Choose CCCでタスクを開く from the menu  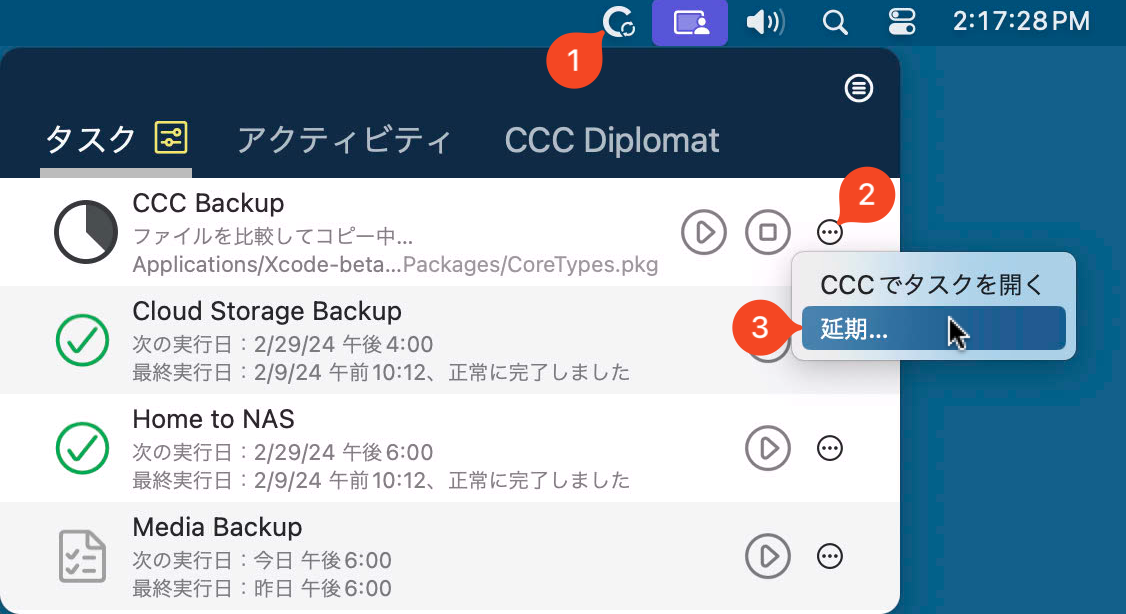click(933, 284)
